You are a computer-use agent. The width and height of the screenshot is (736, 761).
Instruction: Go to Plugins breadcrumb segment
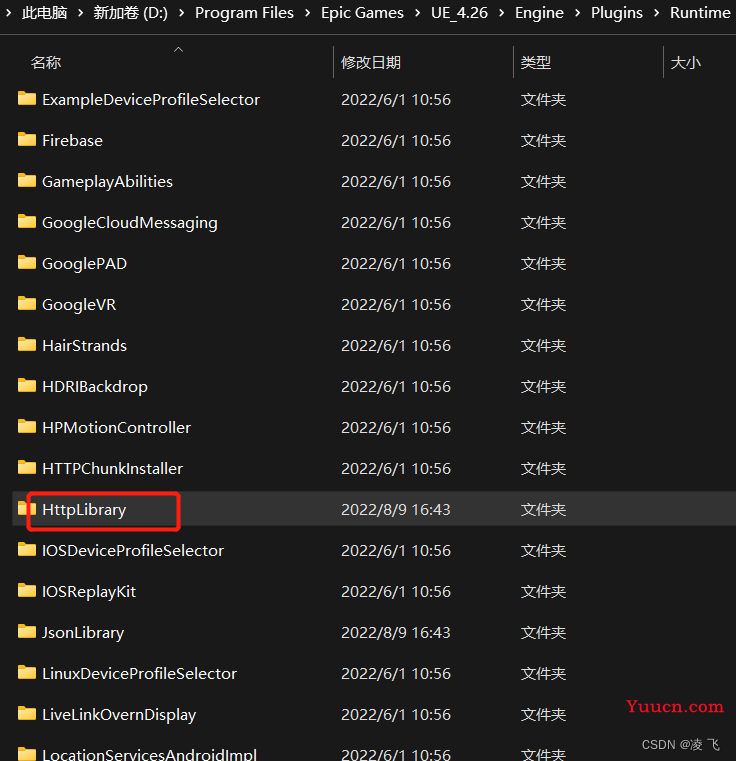pos(617,13)
